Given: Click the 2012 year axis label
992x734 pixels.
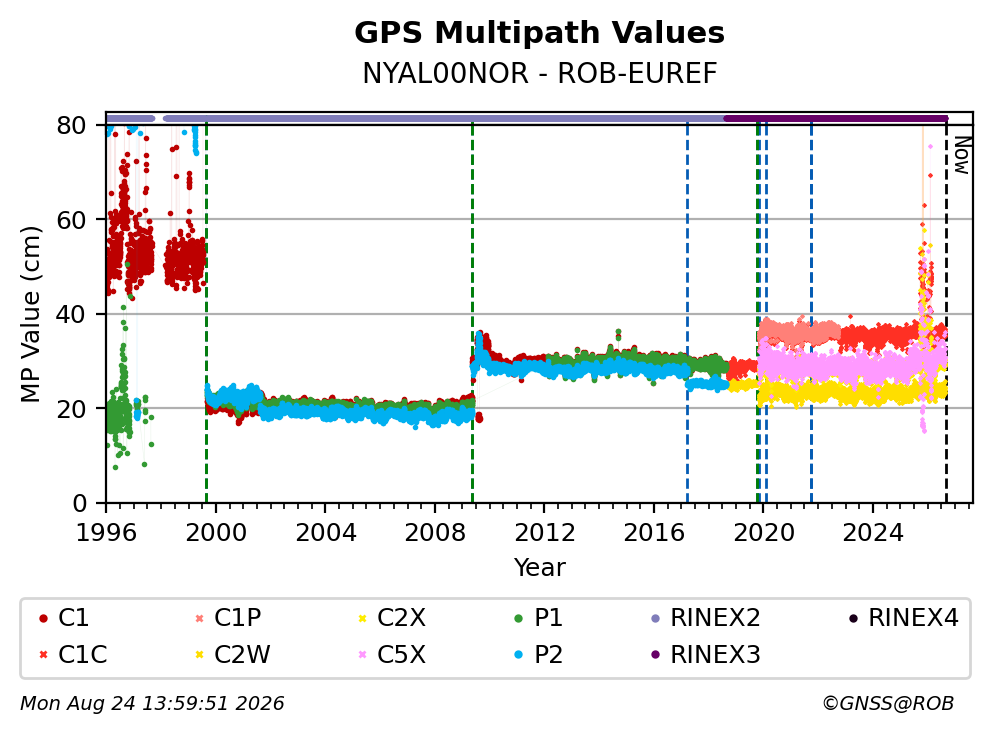Looking at the screenshot, I should [x=544, y=533].
